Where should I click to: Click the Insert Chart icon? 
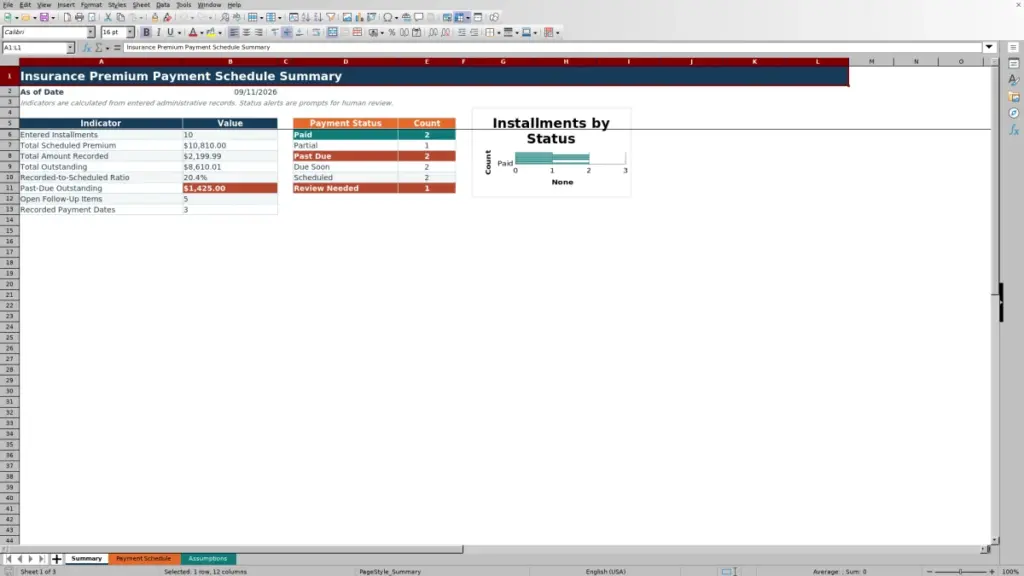[359, 17]
